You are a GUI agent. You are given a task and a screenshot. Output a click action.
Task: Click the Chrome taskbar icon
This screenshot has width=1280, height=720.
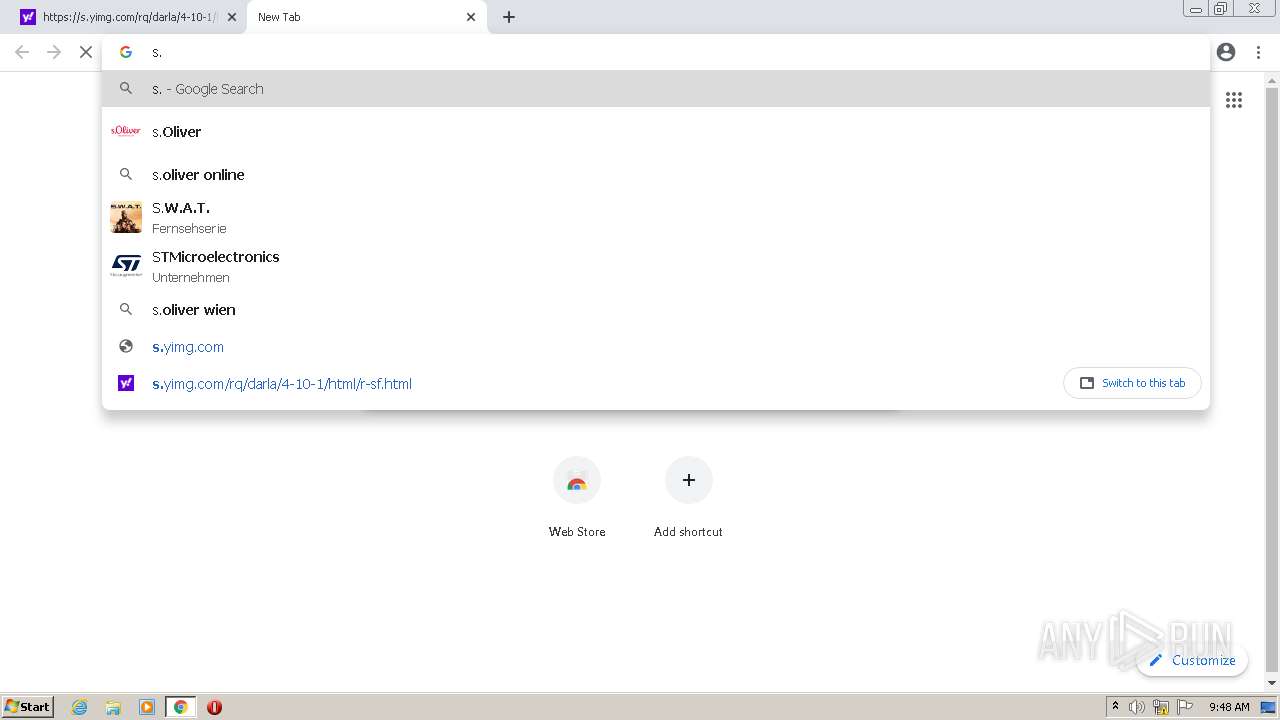[180, 707]
